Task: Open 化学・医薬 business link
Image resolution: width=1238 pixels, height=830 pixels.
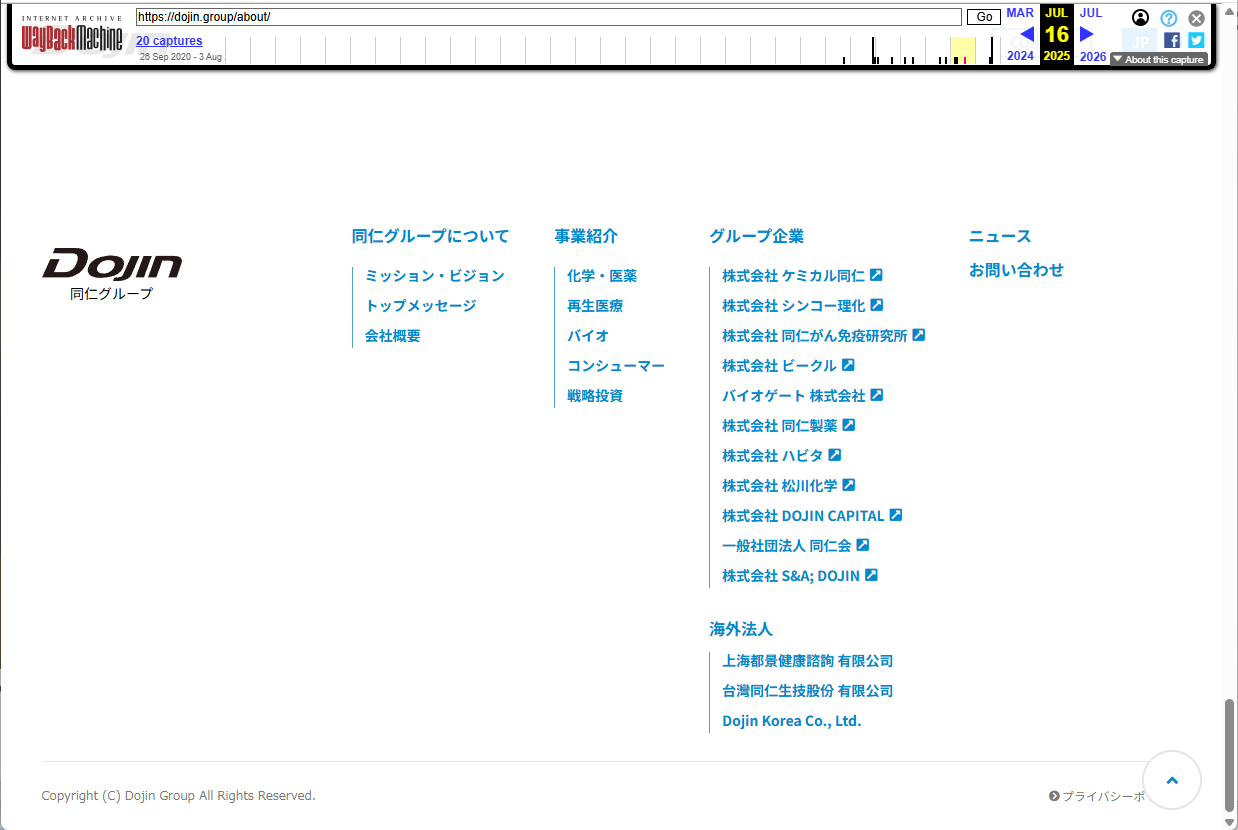Action: (x=602, y=275)
